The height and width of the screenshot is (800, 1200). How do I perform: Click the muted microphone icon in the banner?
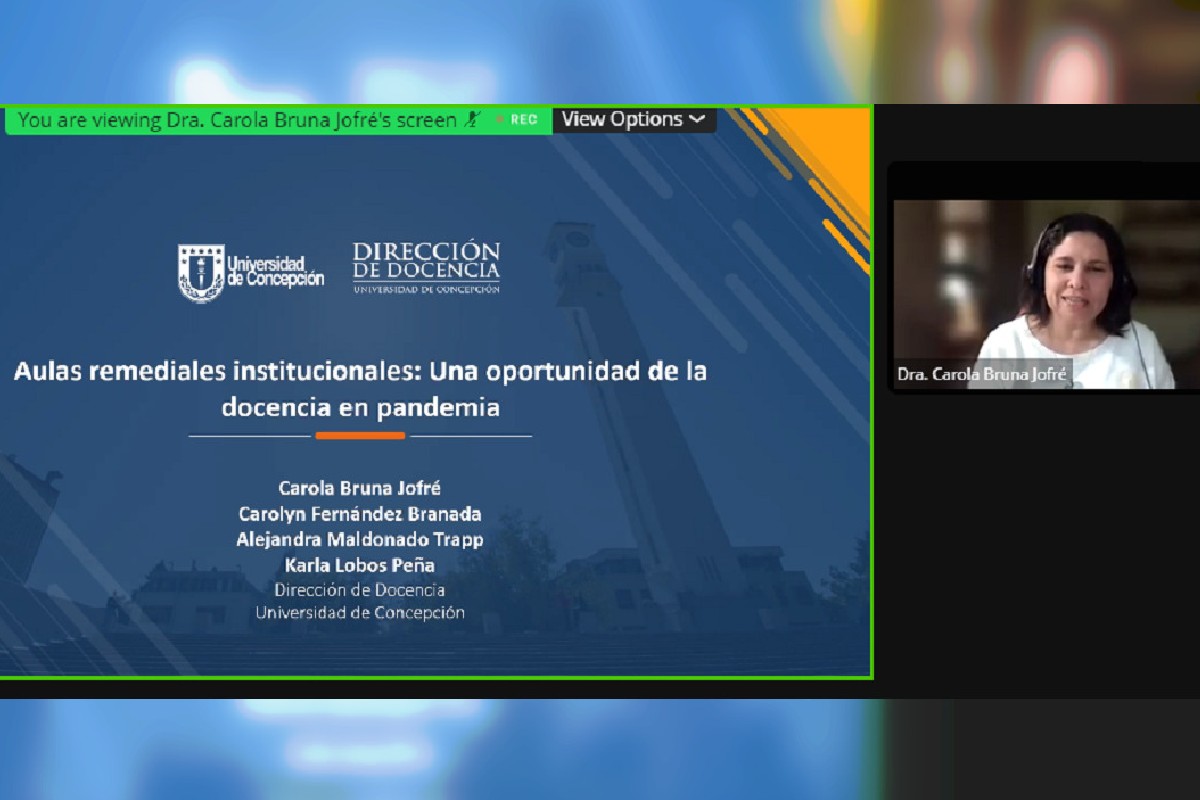tap(473, 119)
